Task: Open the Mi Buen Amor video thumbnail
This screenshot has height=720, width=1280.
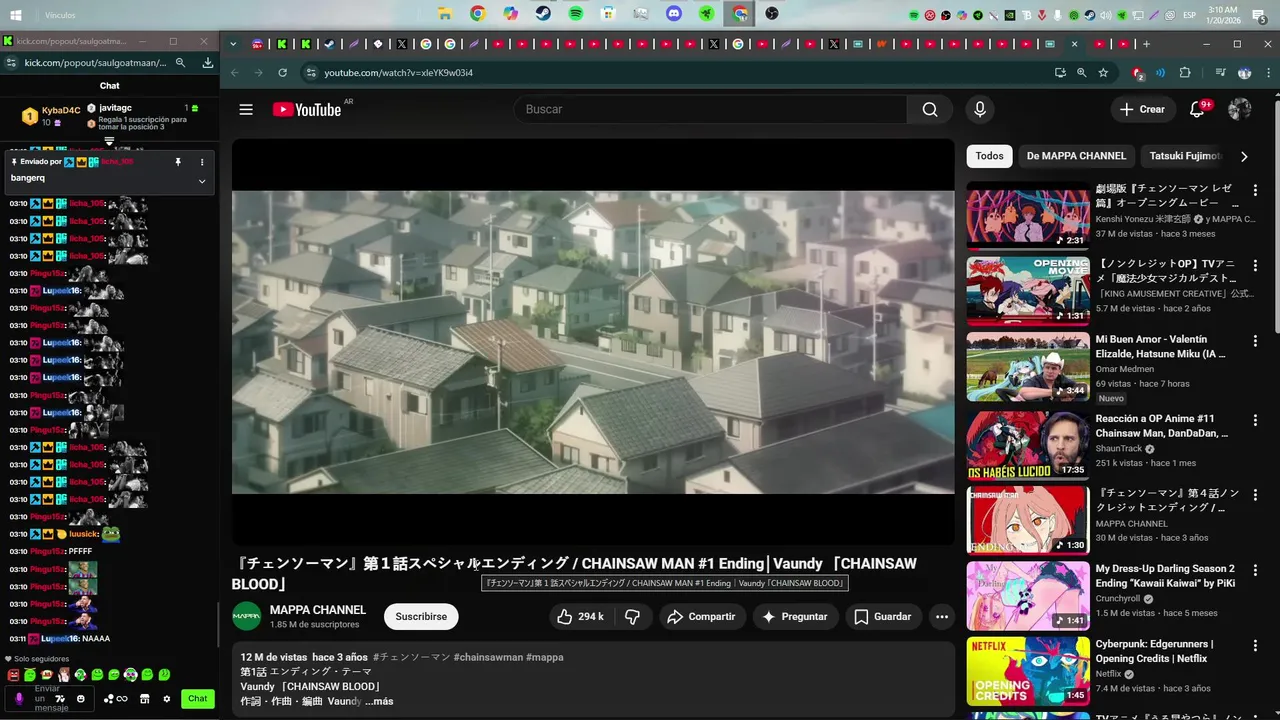Action: point(1028,367)
